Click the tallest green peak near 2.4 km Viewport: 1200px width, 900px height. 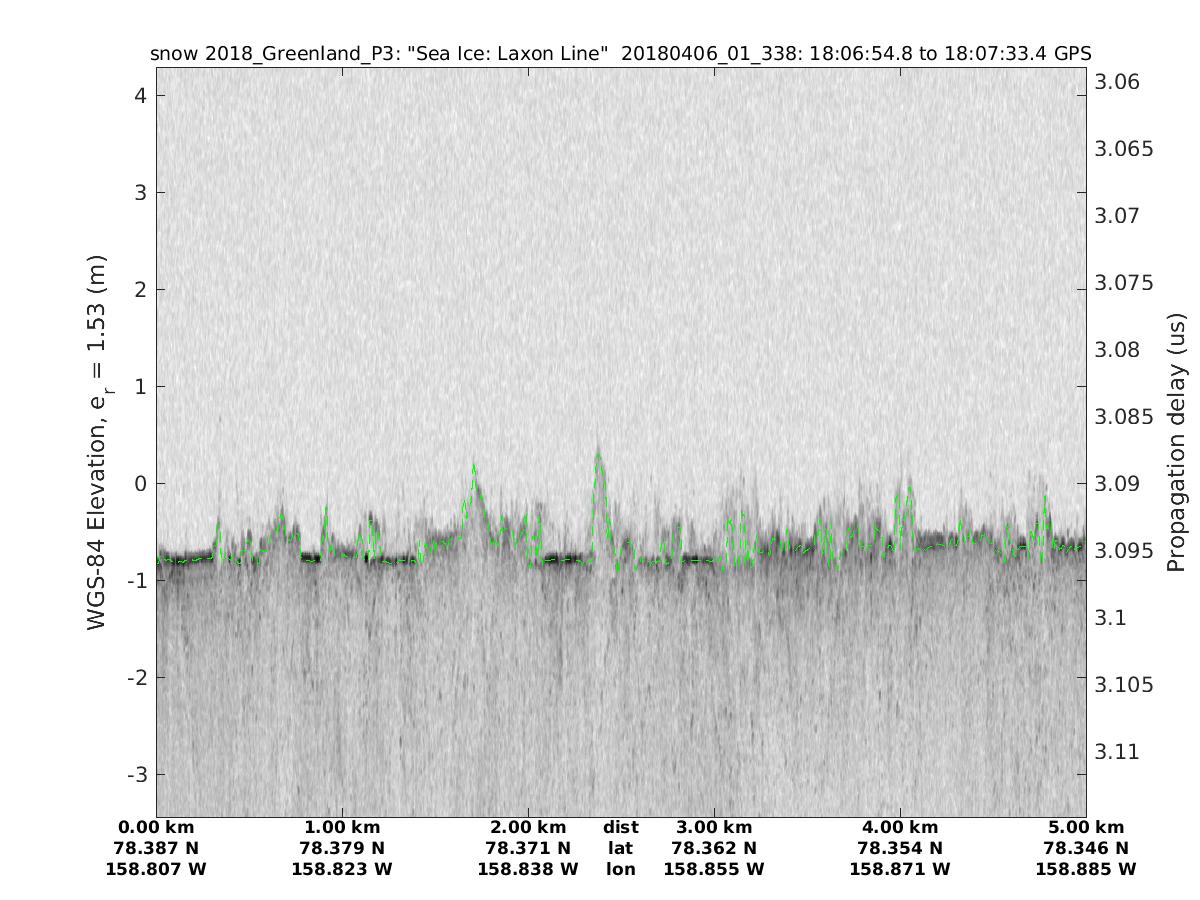click(598, 456)
